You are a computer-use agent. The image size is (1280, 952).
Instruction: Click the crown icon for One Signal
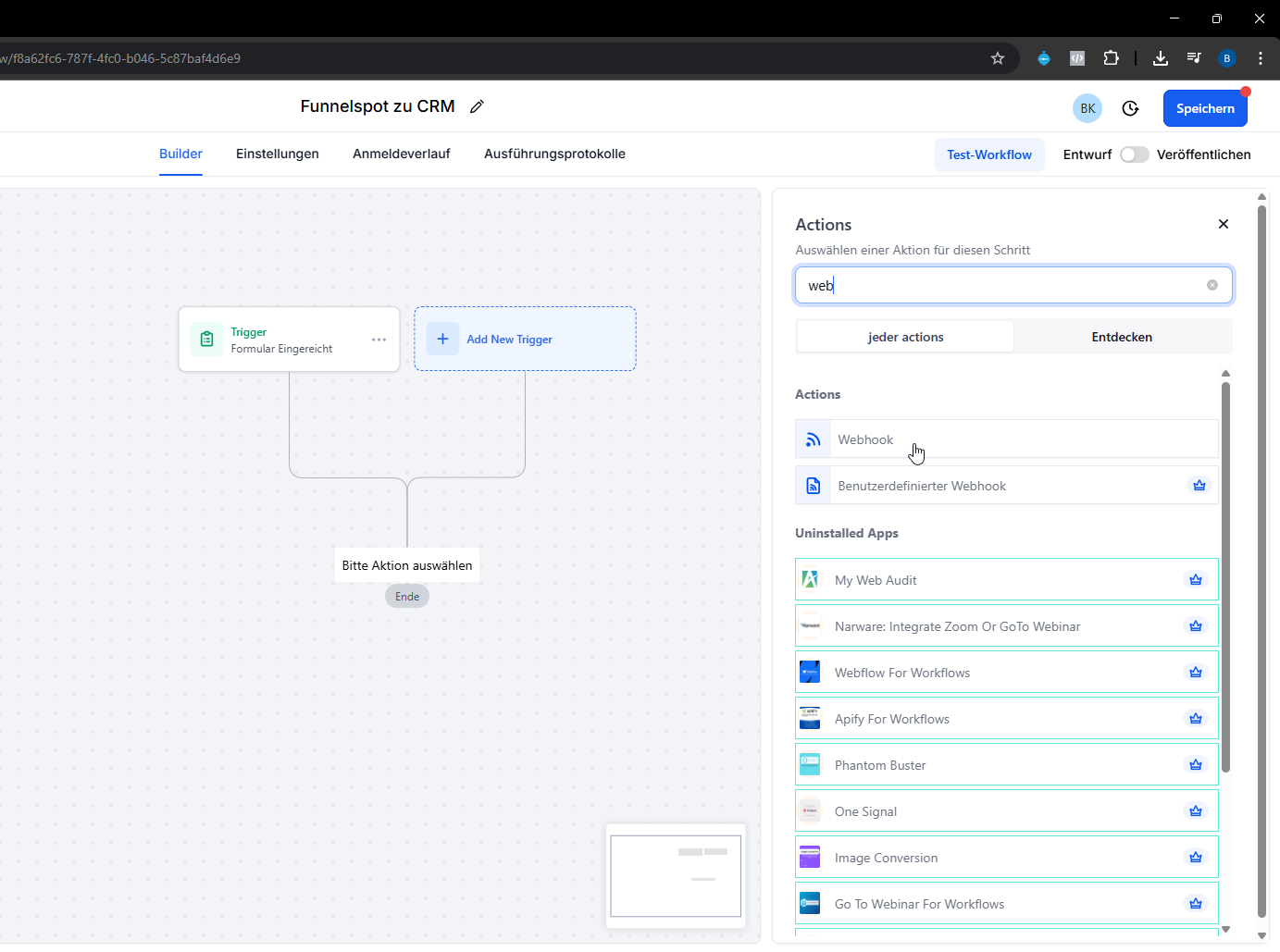pyautogui.click(x=1196, y=811)
